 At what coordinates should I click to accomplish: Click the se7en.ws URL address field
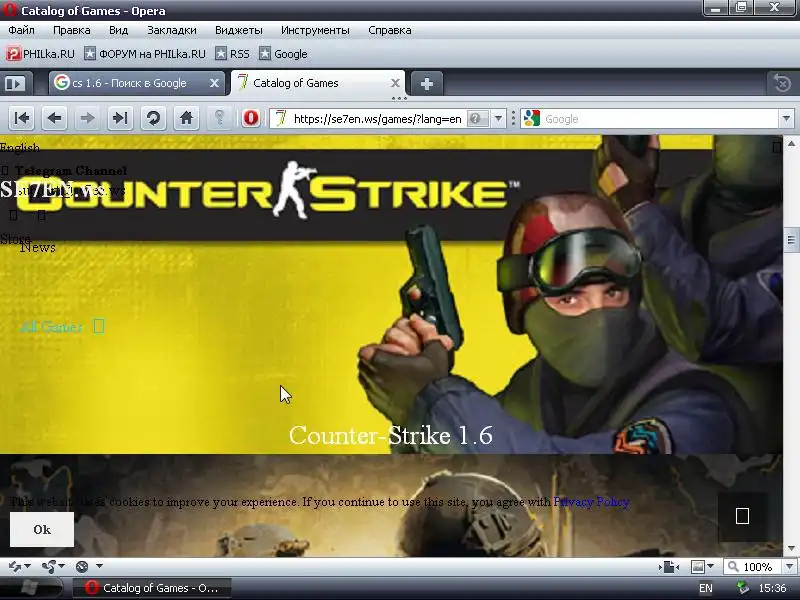[378, 119]
